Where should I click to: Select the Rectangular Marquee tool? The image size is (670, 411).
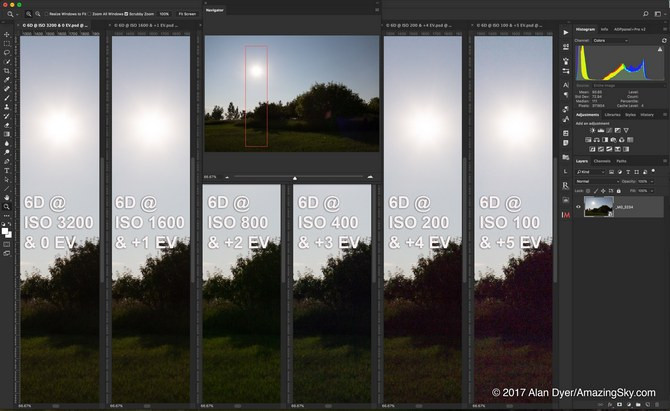[7, 44]
